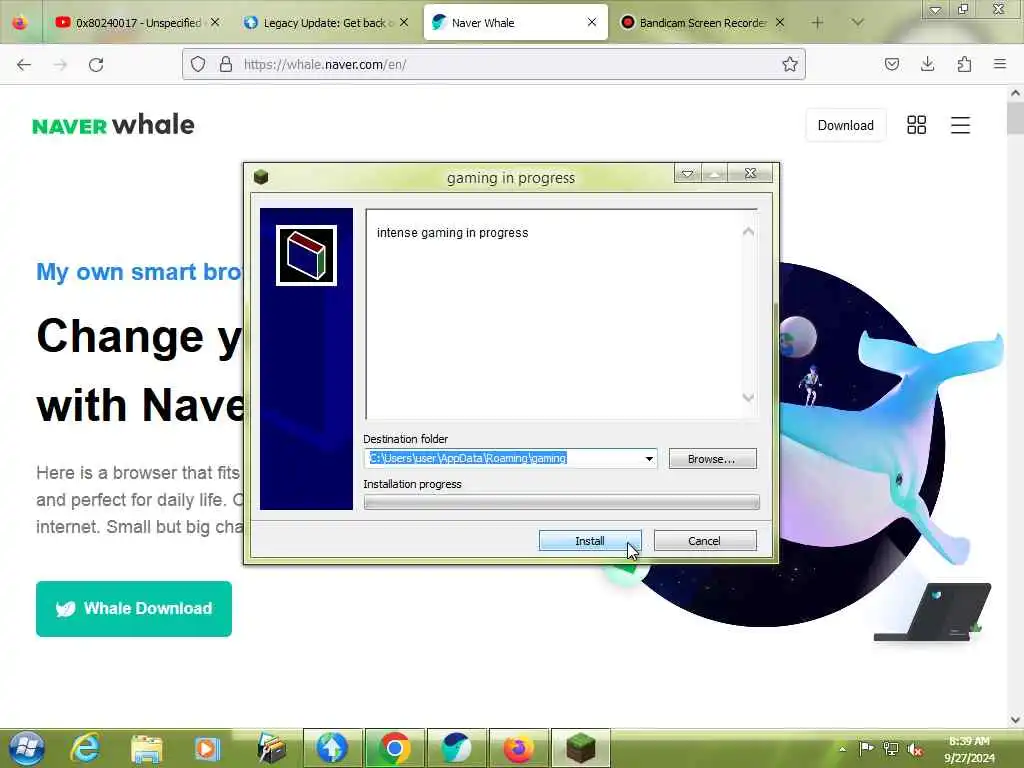This screenshot has width=1024, height=768.
Task: Click 'intense gaming in progress' text
Action: click(x=453, y=232)
